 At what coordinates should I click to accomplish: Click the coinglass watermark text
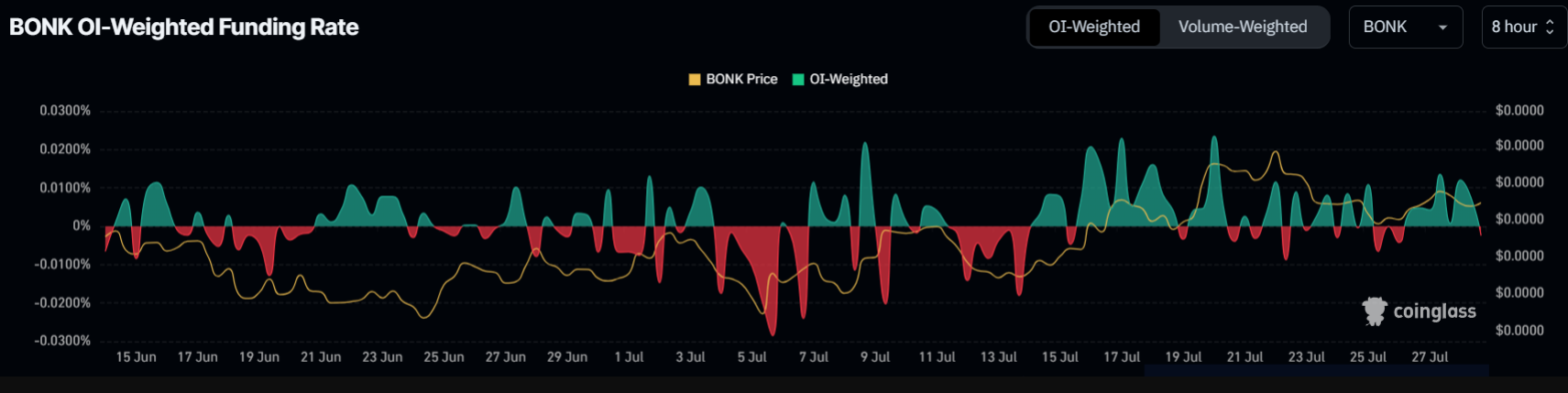[1434, 311]
